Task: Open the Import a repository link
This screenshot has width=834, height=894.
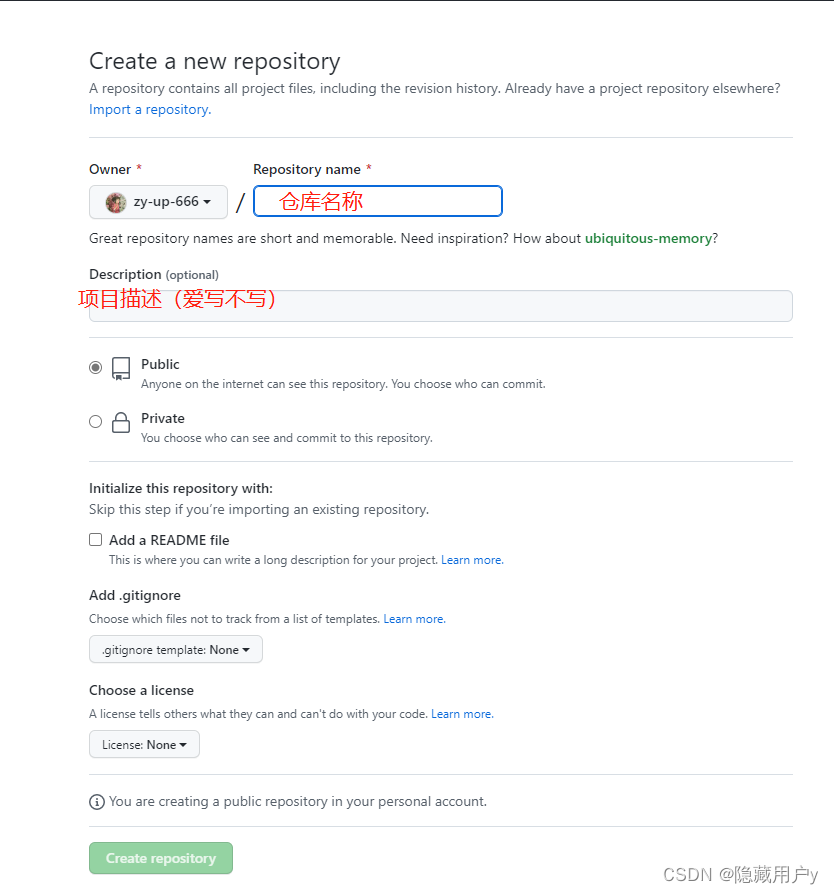Action: pyautogui.click(x=147, y=109)
